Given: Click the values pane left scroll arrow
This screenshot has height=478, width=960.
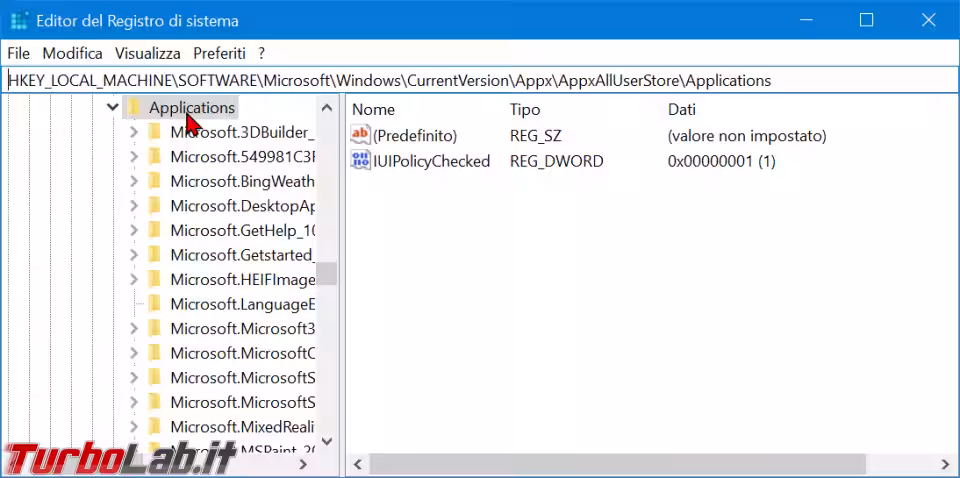Looking at the screenshot, I should coord(358,464).
